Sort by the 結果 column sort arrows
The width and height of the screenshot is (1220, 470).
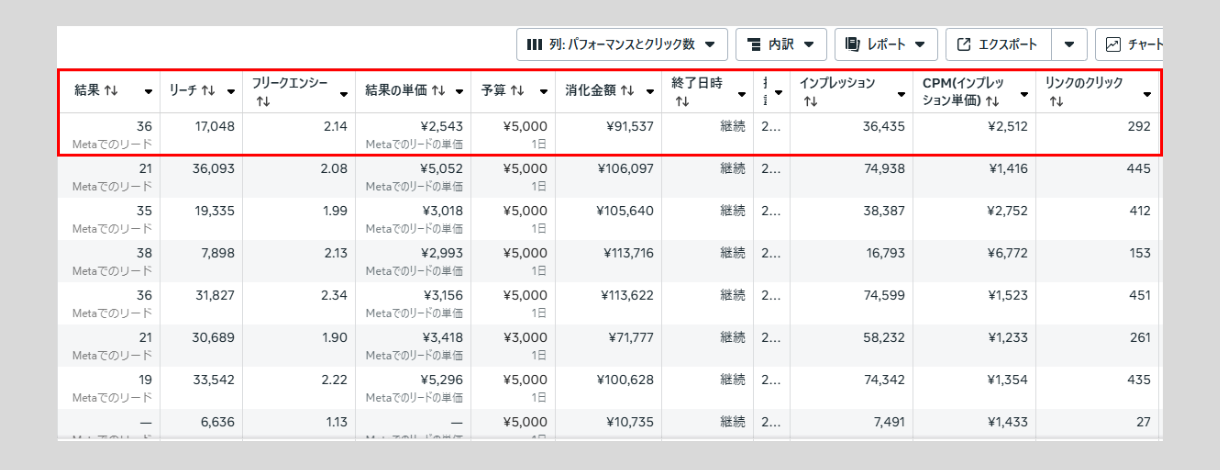coord(111,91)
